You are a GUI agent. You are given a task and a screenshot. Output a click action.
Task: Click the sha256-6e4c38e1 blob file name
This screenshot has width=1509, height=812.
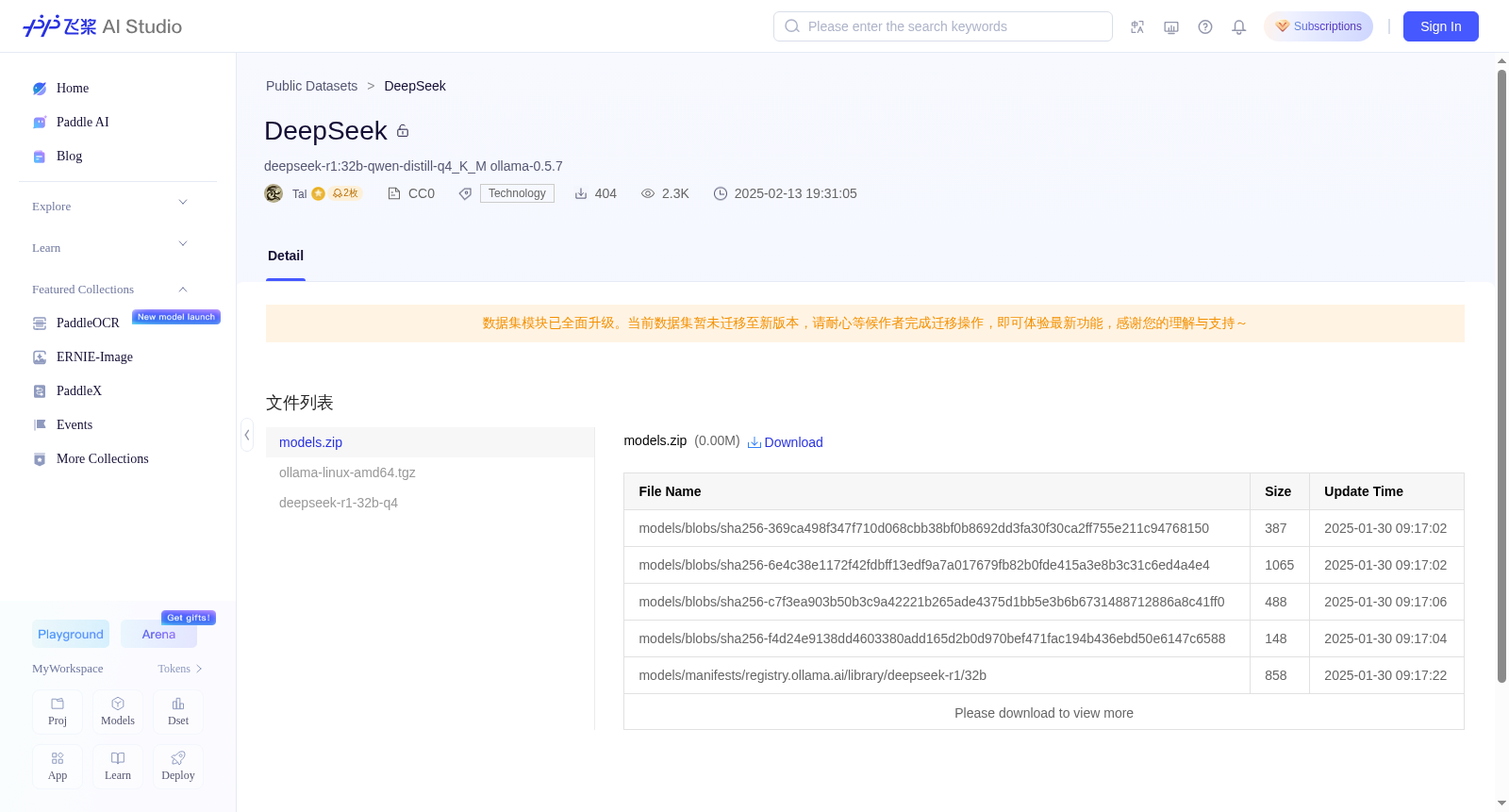(924, 565)
